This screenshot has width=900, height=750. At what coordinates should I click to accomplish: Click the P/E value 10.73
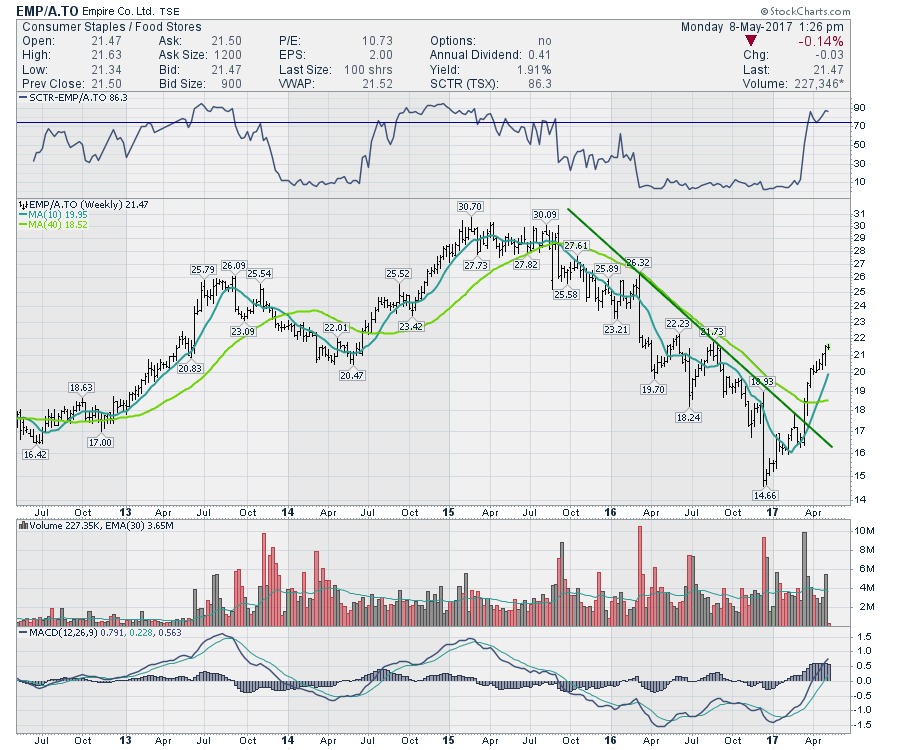click(377, 41)
